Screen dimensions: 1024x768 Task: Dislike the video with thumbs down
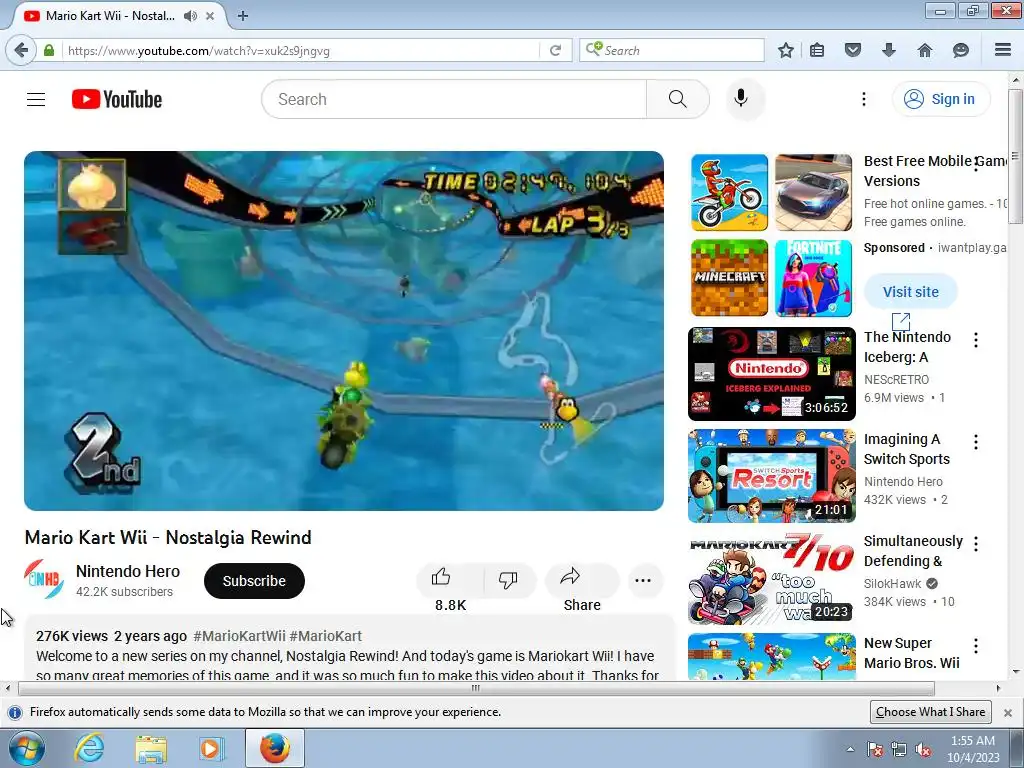click(x=508, y=581)
